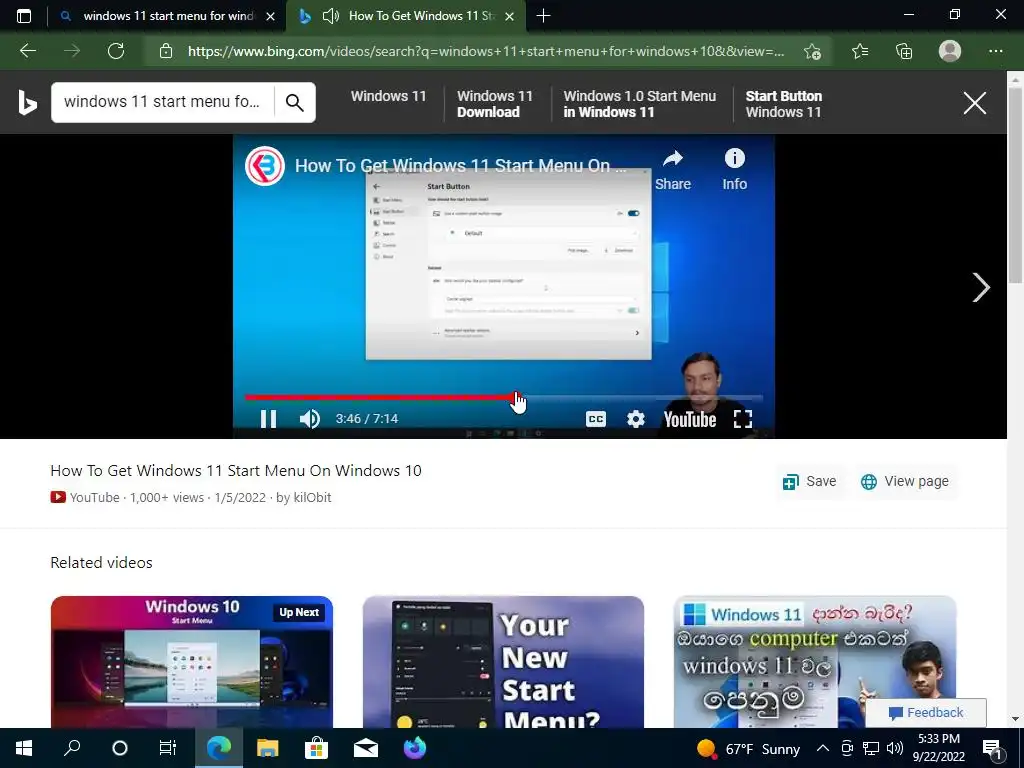Click the search magnifier button
This screenshot has width=1024, height=768.
pyautogui.click(x=295, y=103)
